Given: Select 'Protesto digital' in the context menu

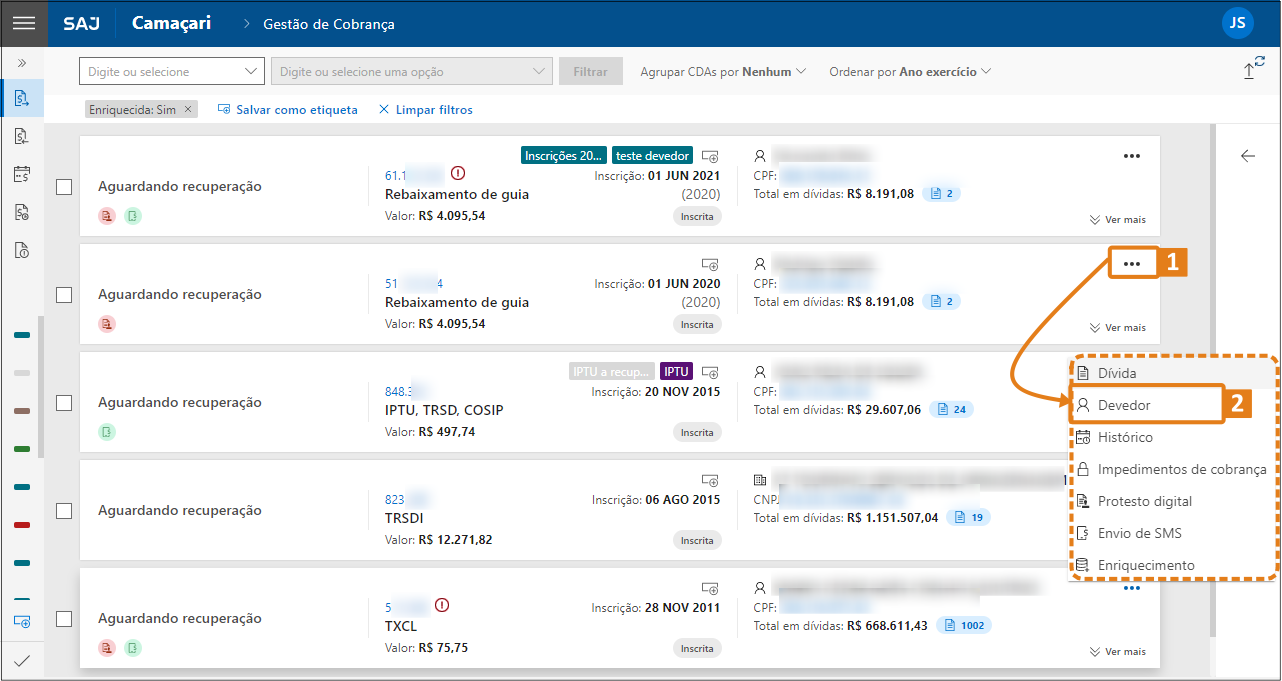Looking at the screenshot, I should click(x=1144, y=501).
